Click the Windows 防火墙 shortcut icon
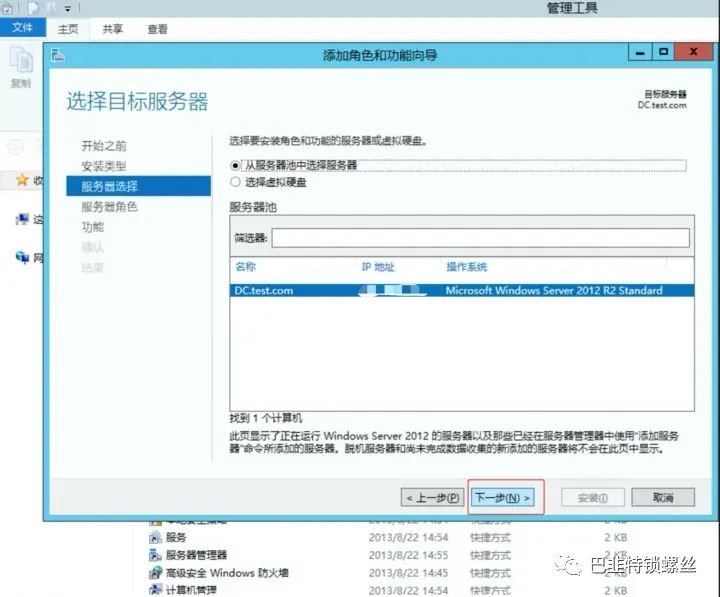Image resolution: width=720 pixels, height=597 pixels. [156, 573]
